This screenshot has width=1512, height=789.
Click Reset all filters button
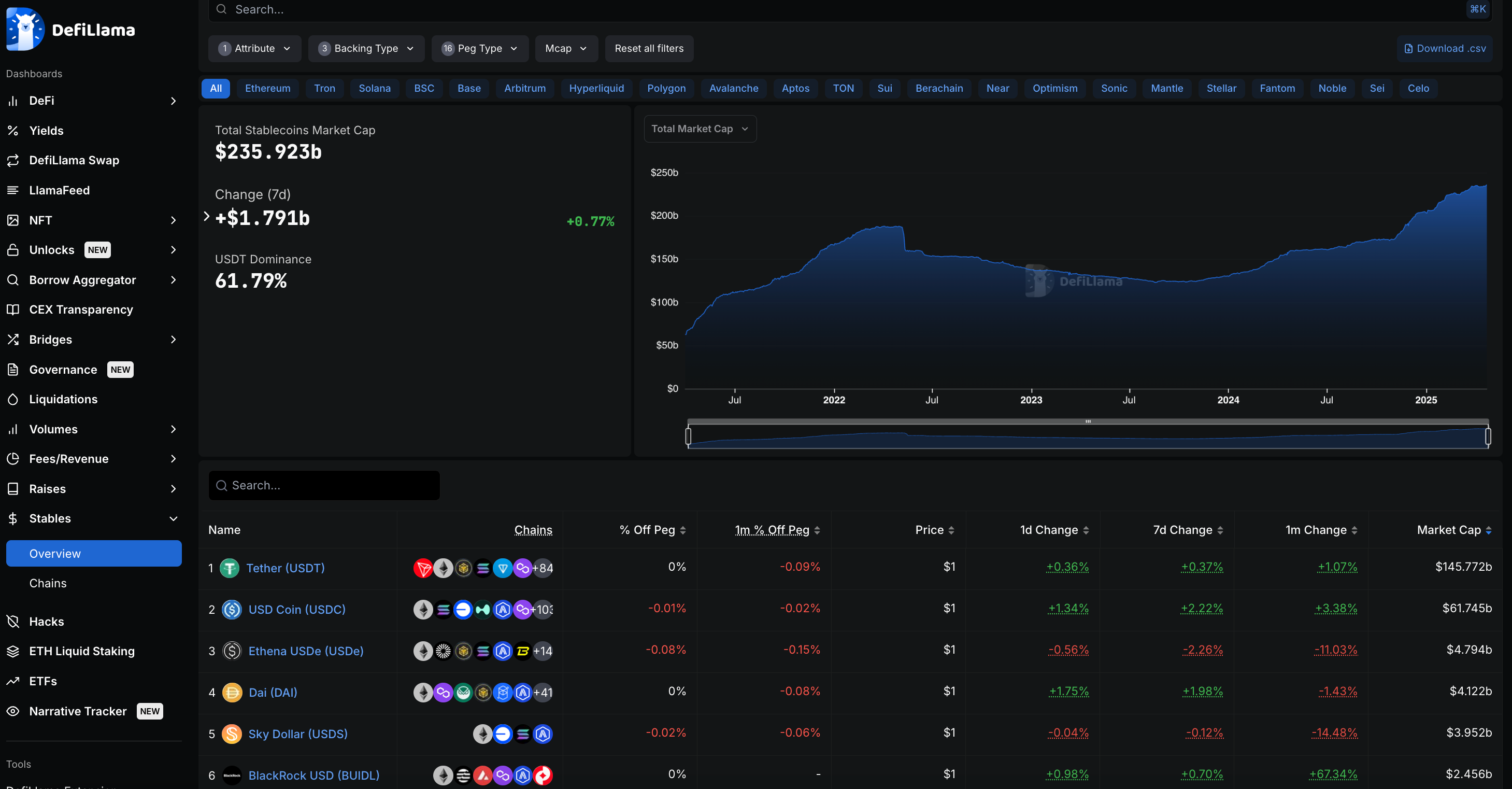click(649, 48)
